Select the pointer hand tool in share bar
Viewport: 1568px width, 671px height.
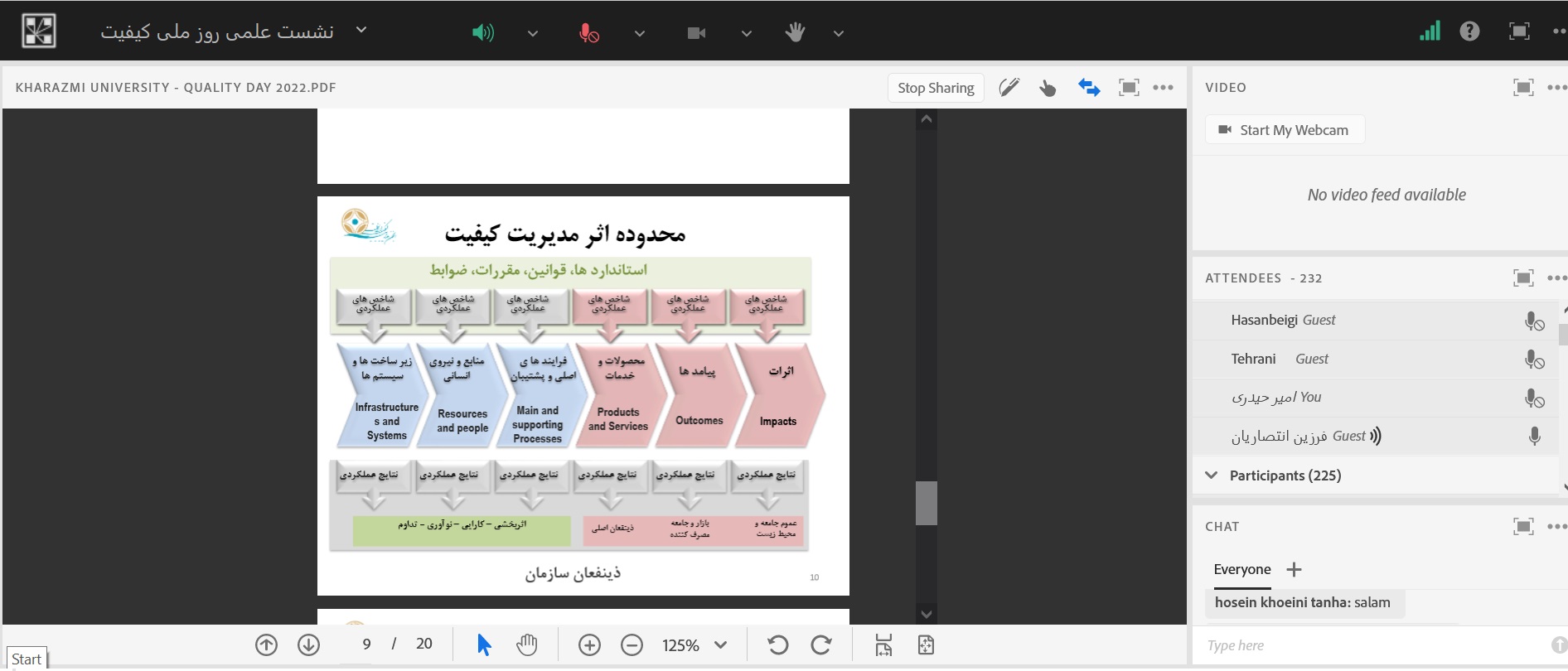point(1048,88)
